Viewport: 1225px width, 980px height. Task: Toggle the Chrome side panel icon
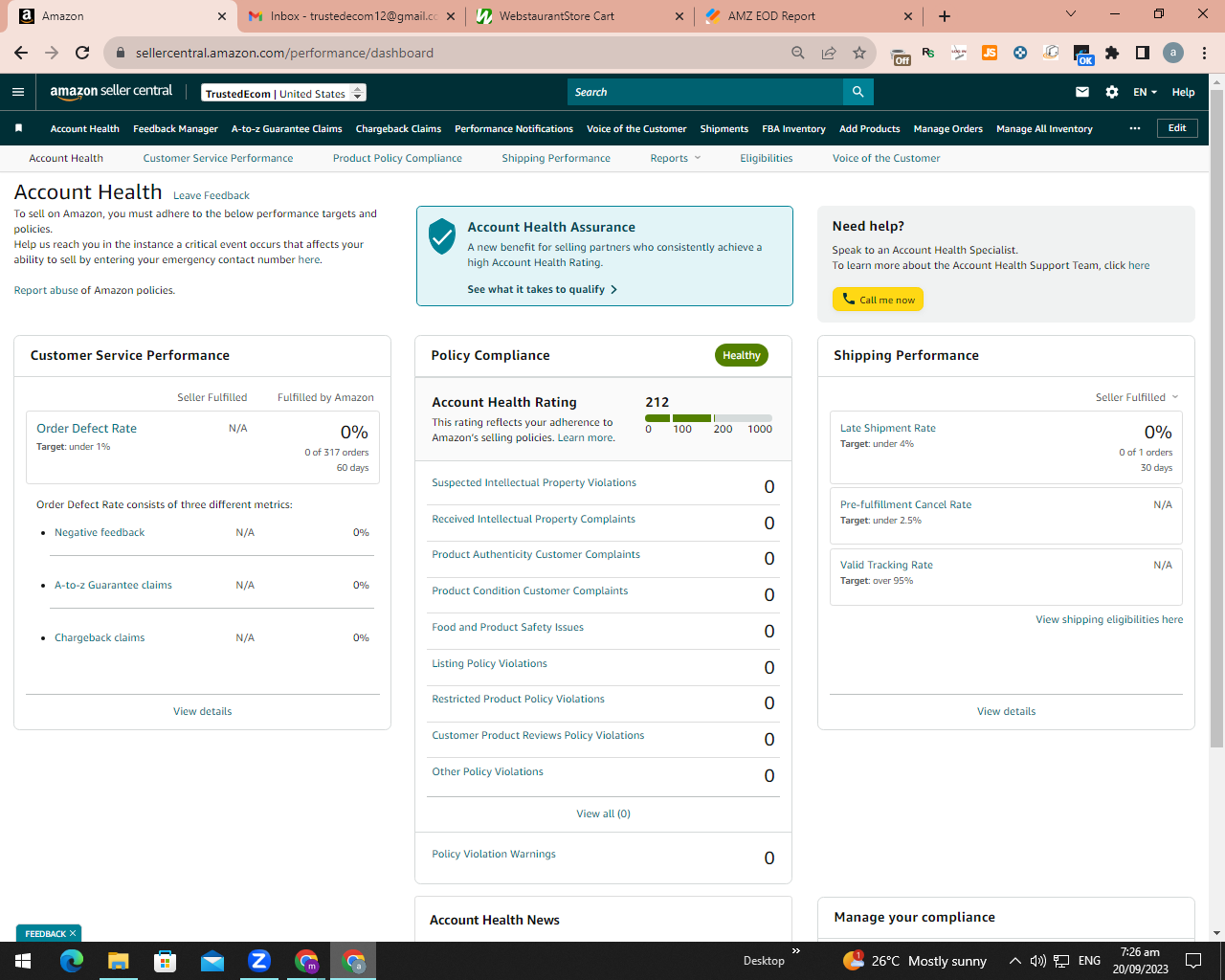click(1142, 53)
